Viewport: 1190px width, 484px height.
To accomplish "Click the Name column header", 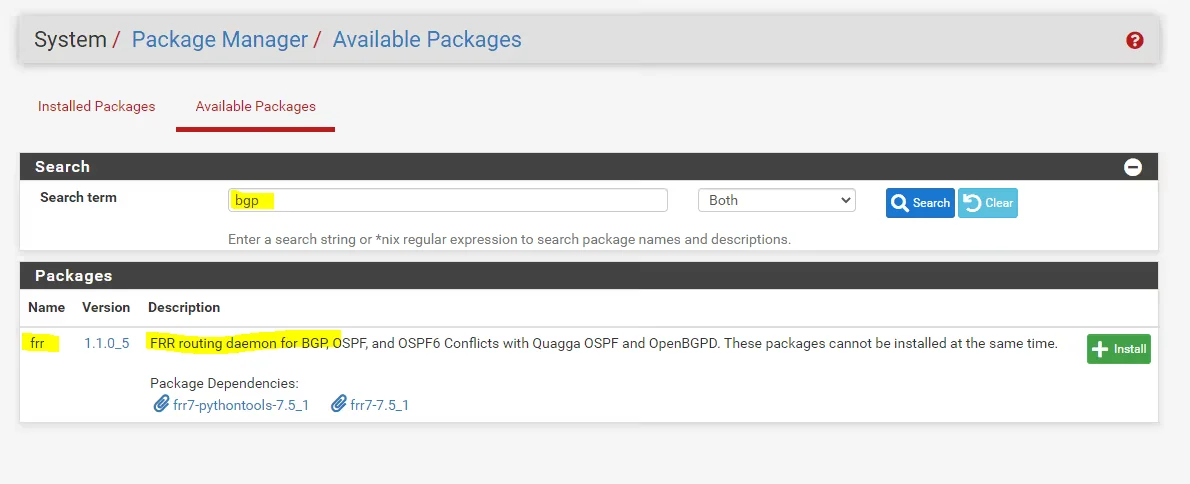I will (46, 307).
